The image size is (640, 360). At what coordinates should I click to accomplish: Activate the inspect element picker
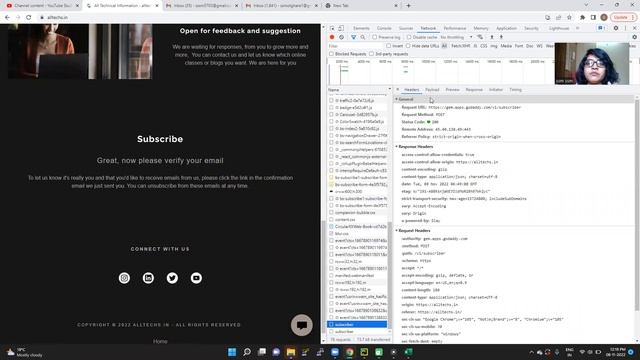[332, 28]
